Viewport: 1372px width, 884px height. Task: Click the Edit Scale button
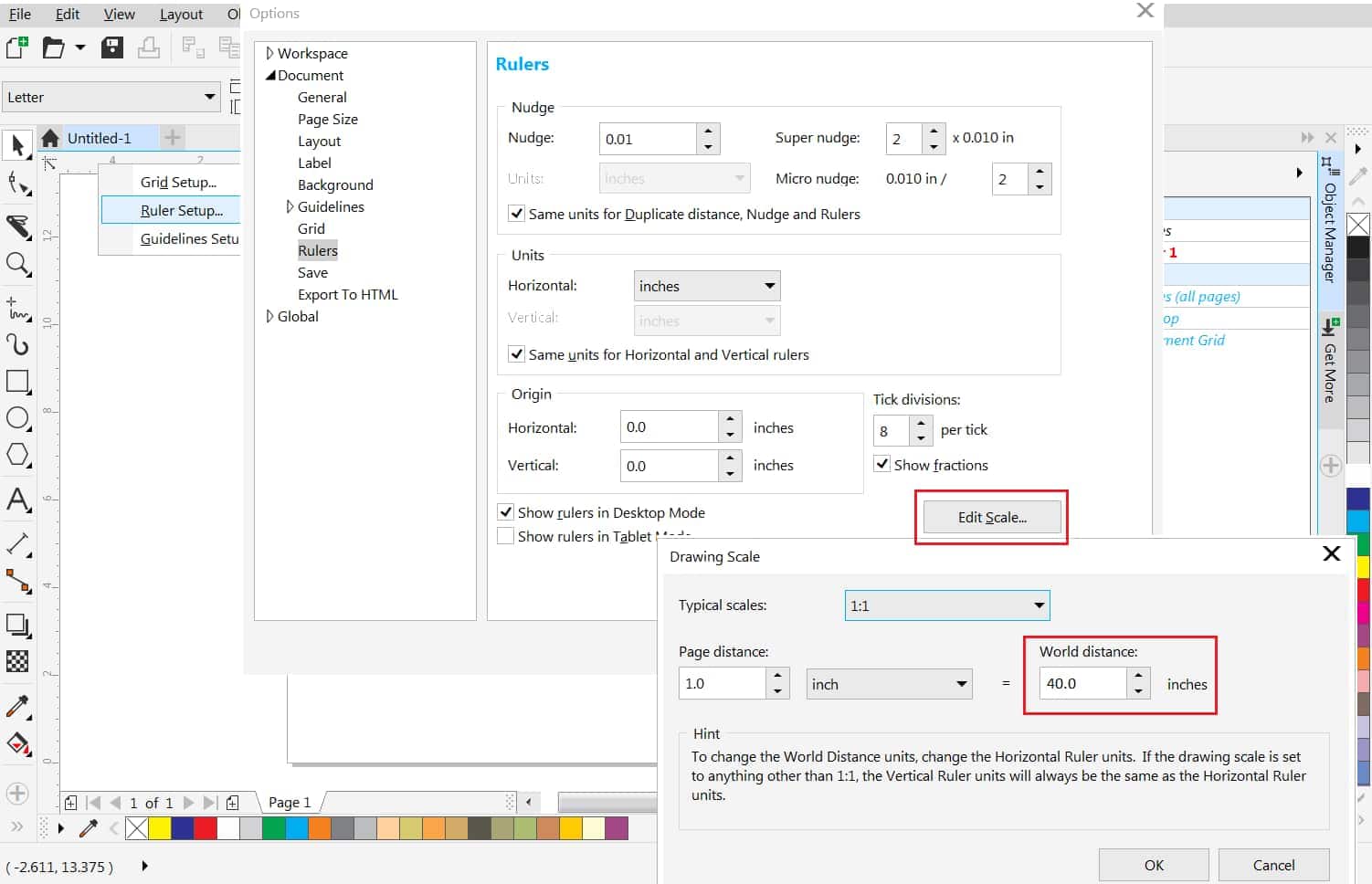(992, 517)
